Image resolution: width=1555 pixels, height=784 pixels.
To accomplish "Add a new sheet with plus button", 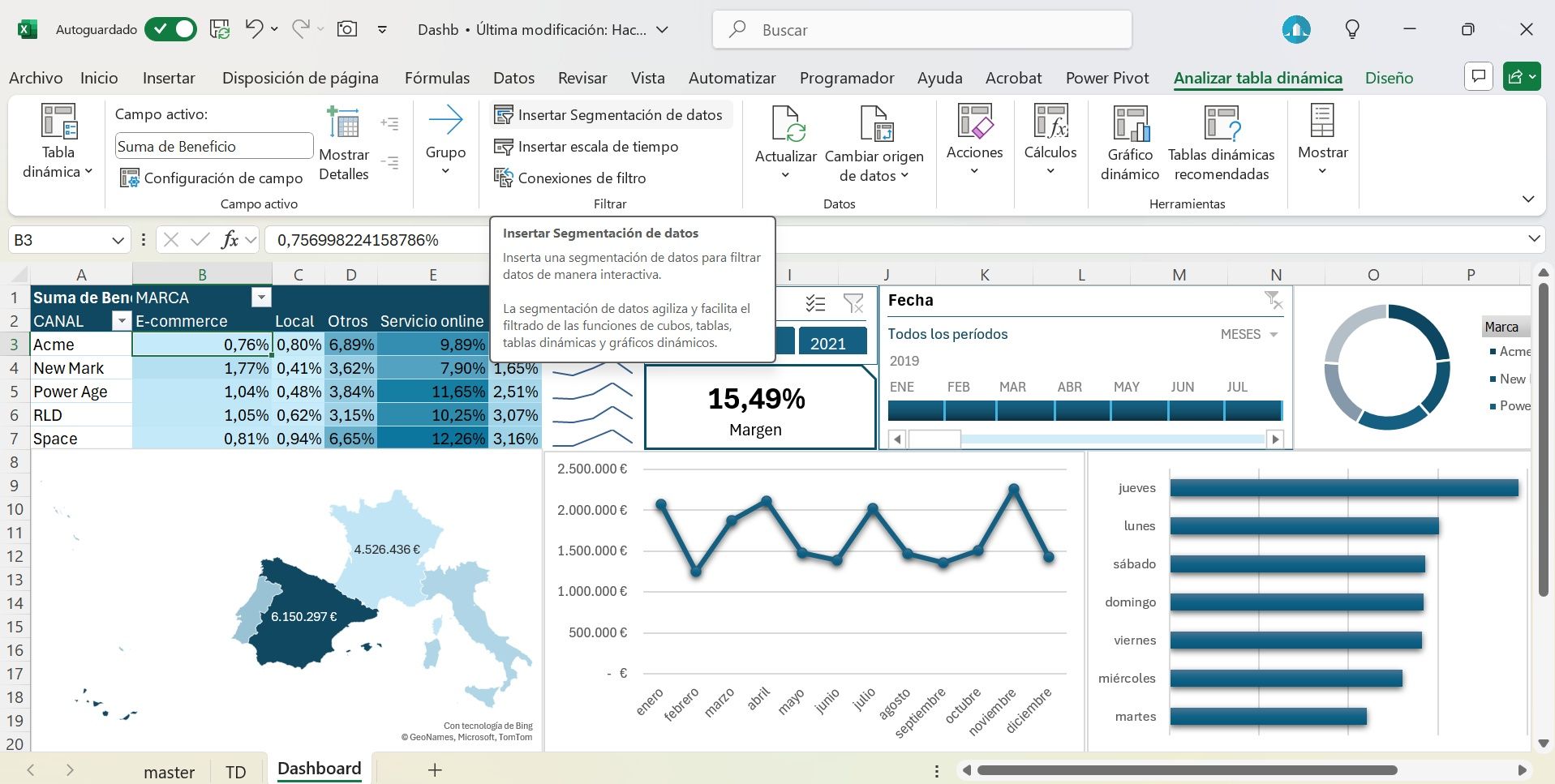I will pos(435,770).
